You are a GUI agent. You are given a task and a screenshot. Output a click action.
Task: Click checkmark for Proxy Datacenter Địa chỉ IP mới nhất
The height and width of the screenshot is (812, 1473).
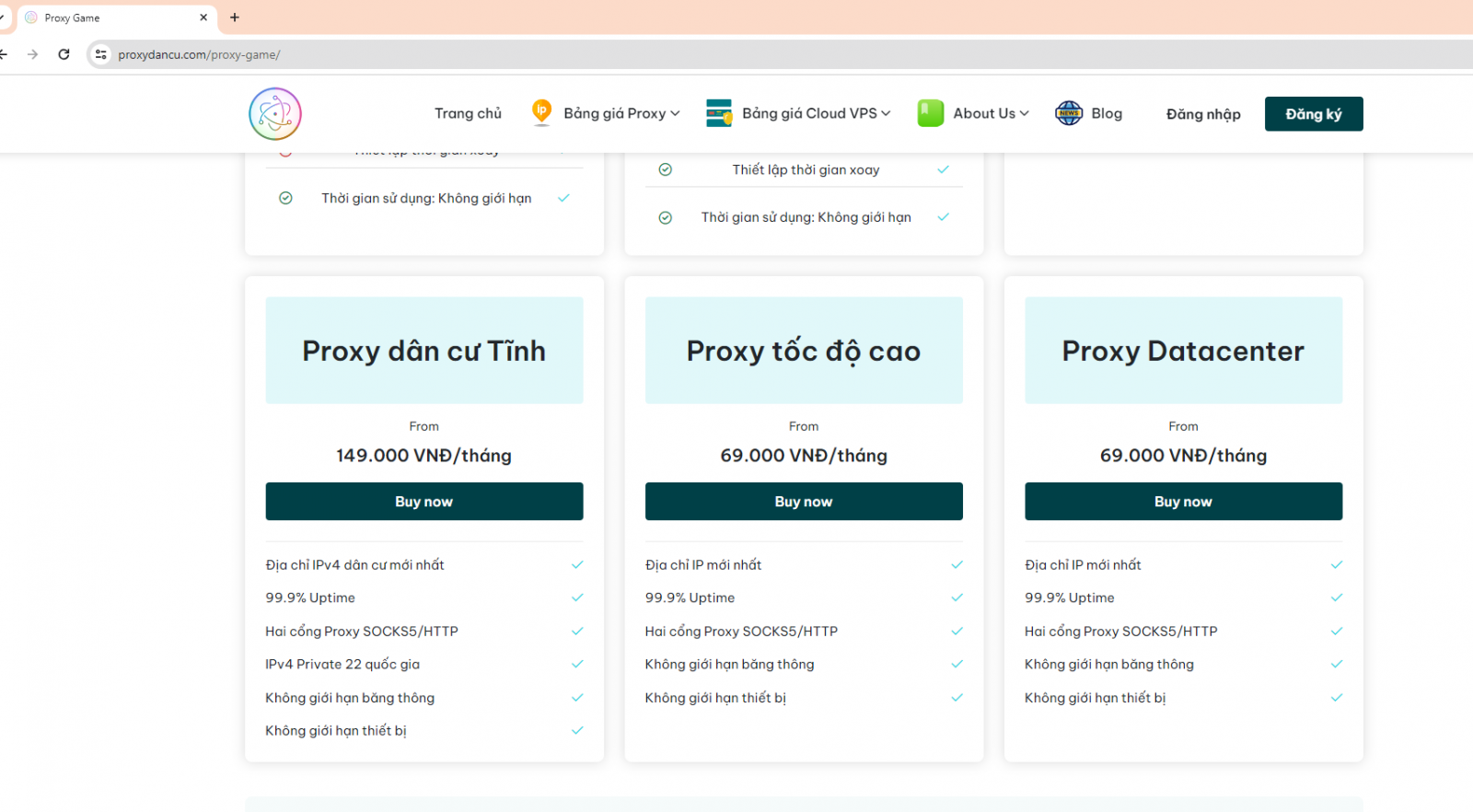tap(1337, 564)
